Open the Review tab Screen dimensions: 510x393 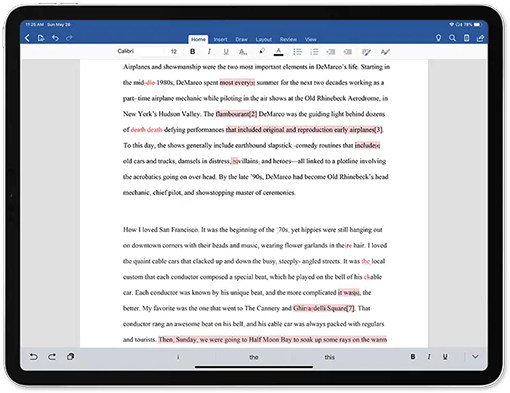[x=288, y=39]
